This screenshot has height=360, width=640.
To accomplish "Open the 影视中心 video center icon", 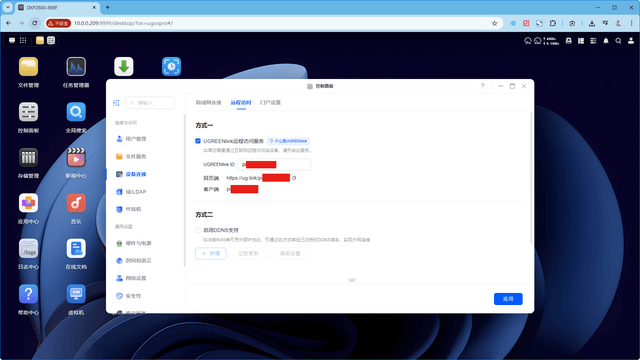I will pos(76,158).
